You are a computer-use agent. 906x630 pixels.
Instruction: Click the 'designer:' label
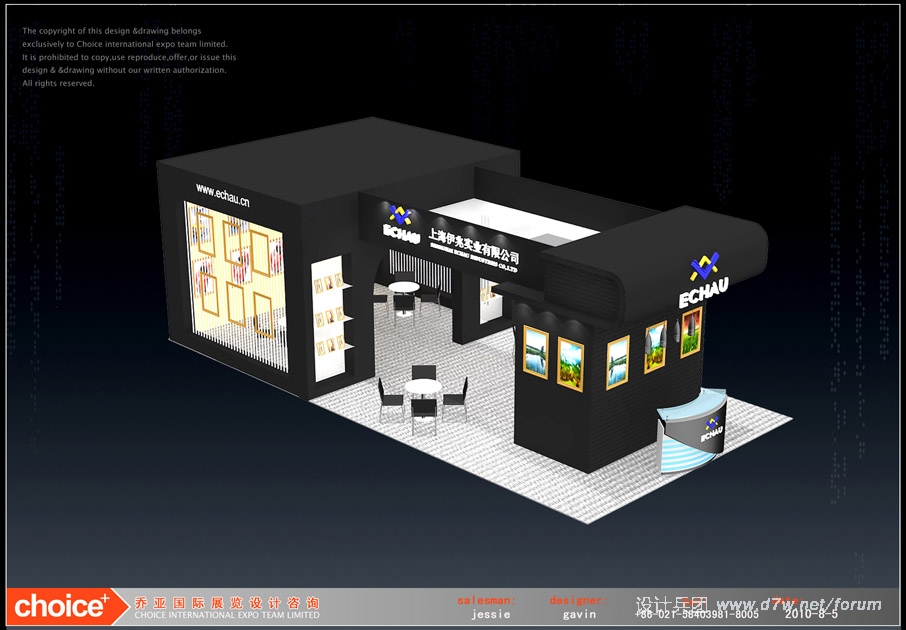(578, 600)
